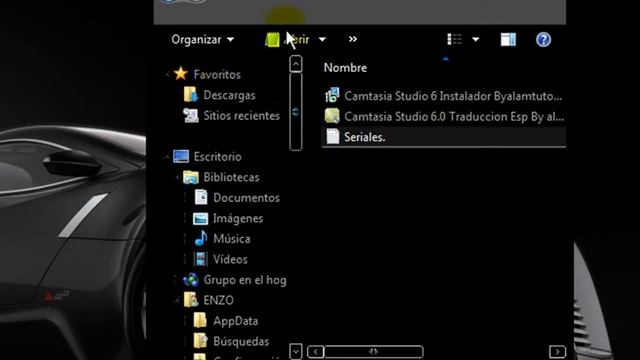The image size is (640, 360).
Task: Select Grupo en el hogar
Action: pyautogui.click(x=245, y=280)
